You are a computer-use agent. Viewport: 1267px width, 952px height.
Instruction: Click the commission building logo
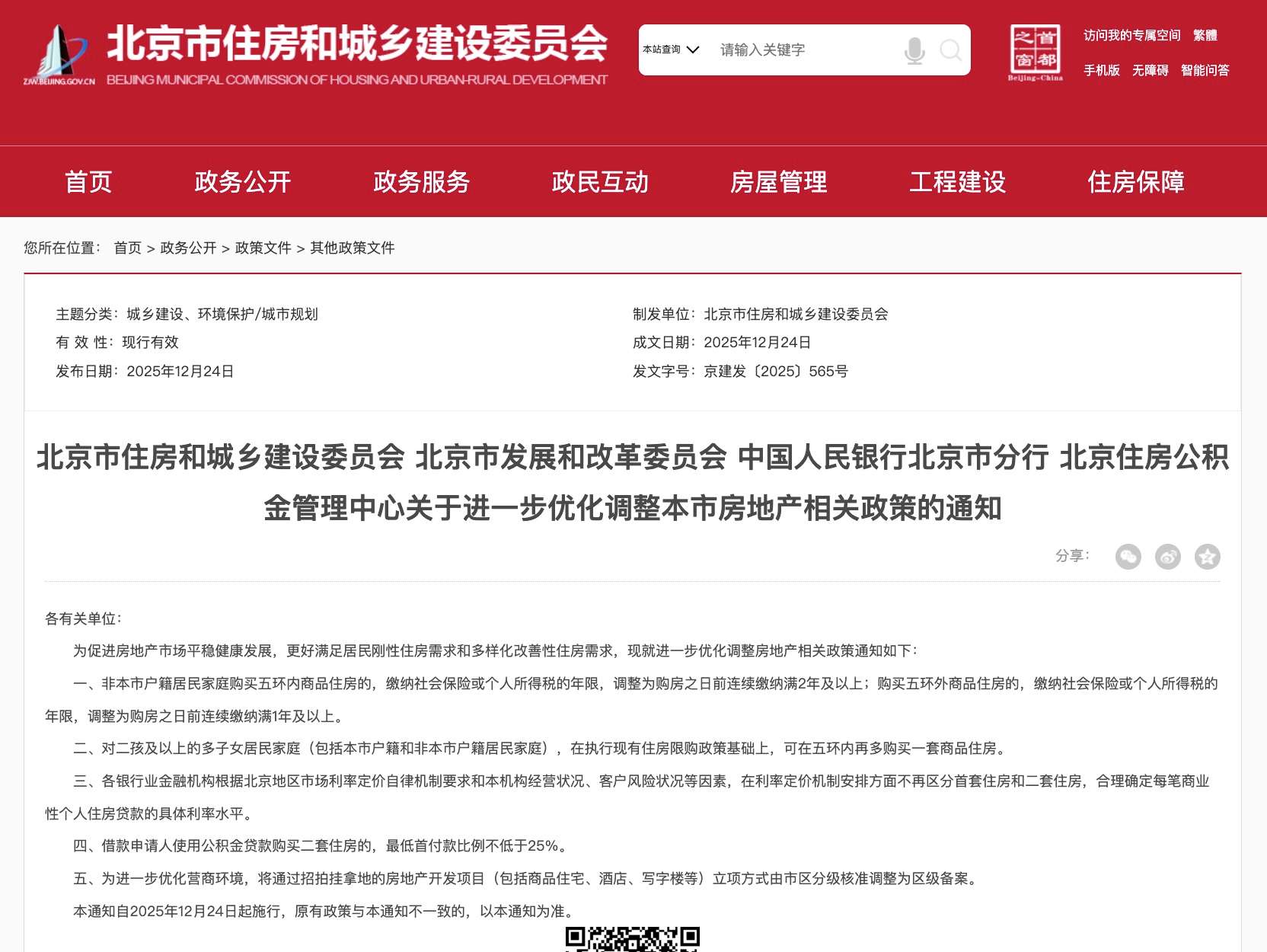coord(59,55)
